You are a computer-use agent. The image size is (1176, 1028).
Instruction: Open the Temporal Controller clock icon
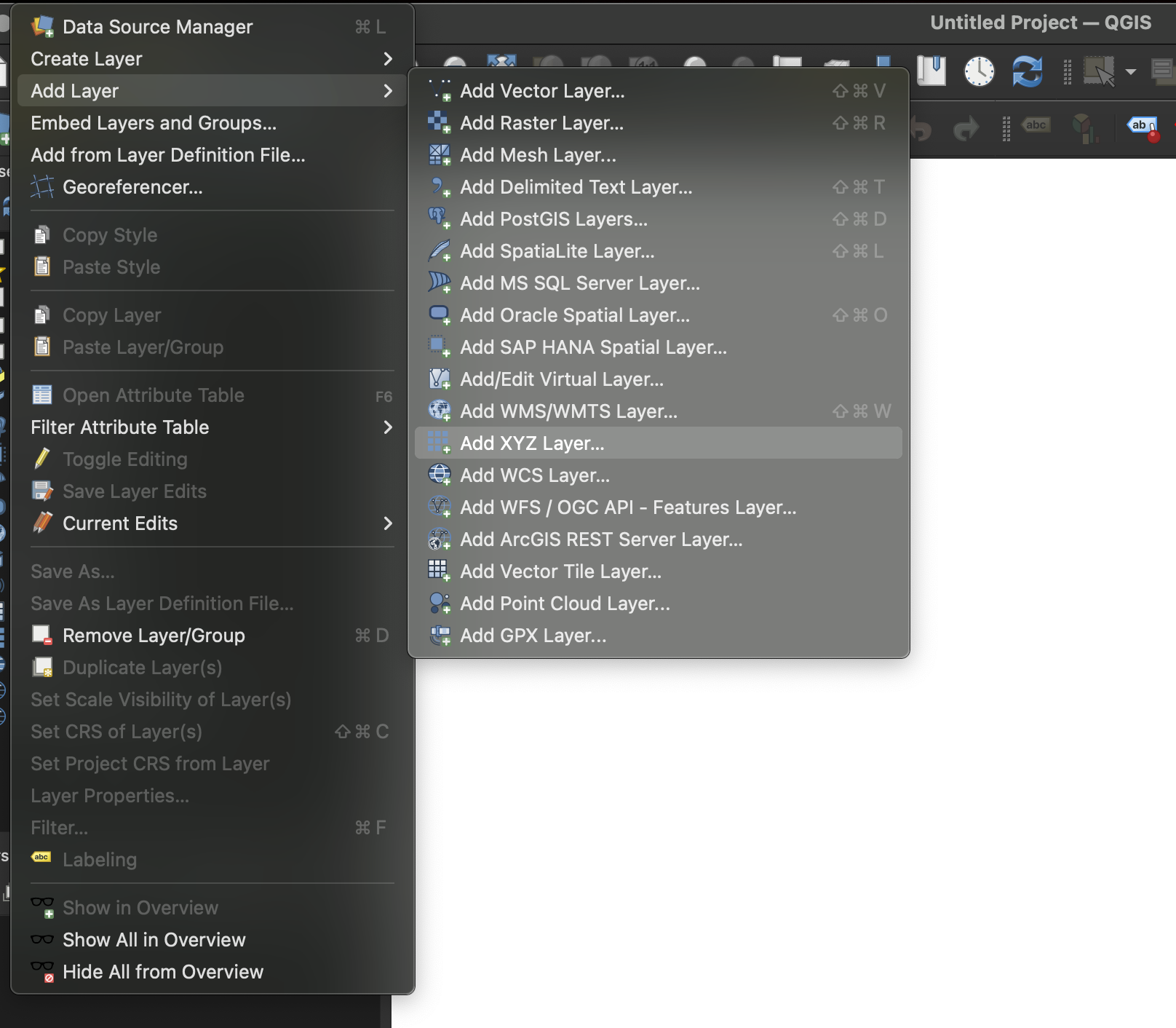[x=979, y=71]
